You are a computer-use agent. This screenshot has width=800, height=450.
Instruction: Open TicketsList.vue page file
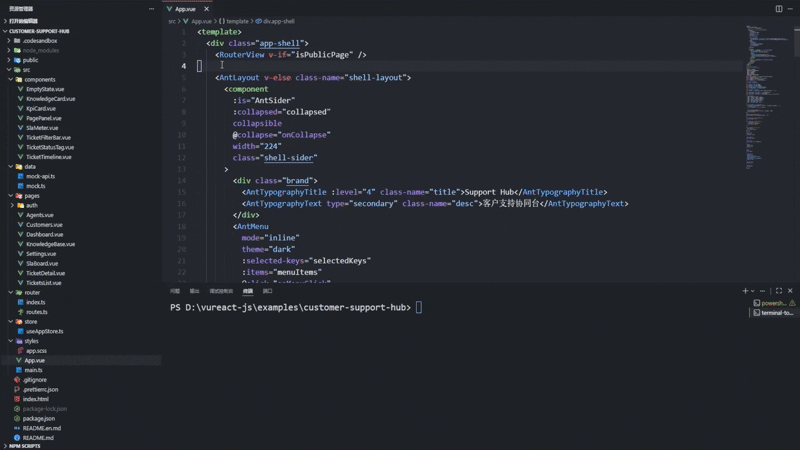point(43,283)
